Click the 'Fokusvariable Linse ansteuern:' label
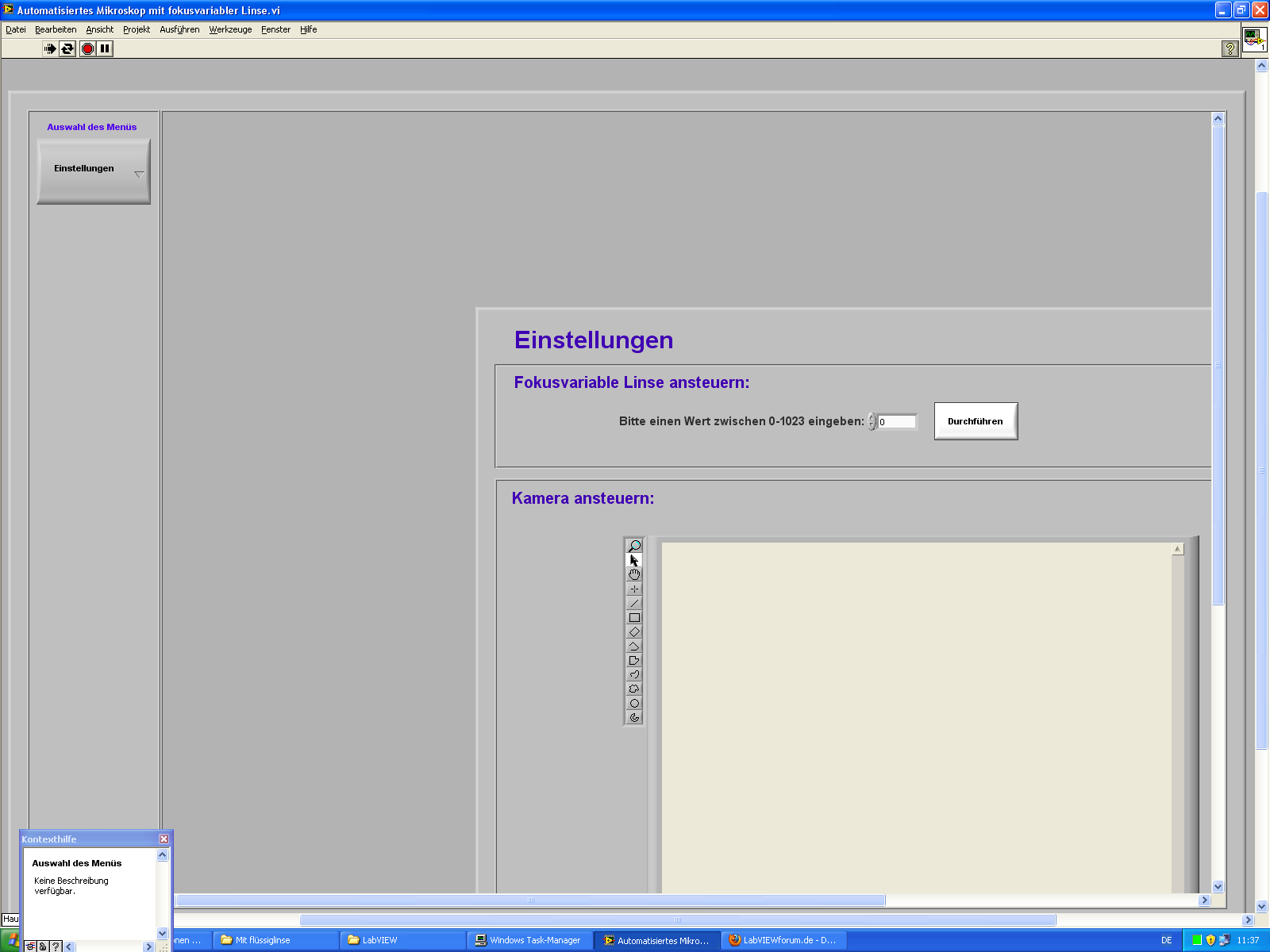The height and width of the screenshot is (952, 1270). click(x=632, y=382)
